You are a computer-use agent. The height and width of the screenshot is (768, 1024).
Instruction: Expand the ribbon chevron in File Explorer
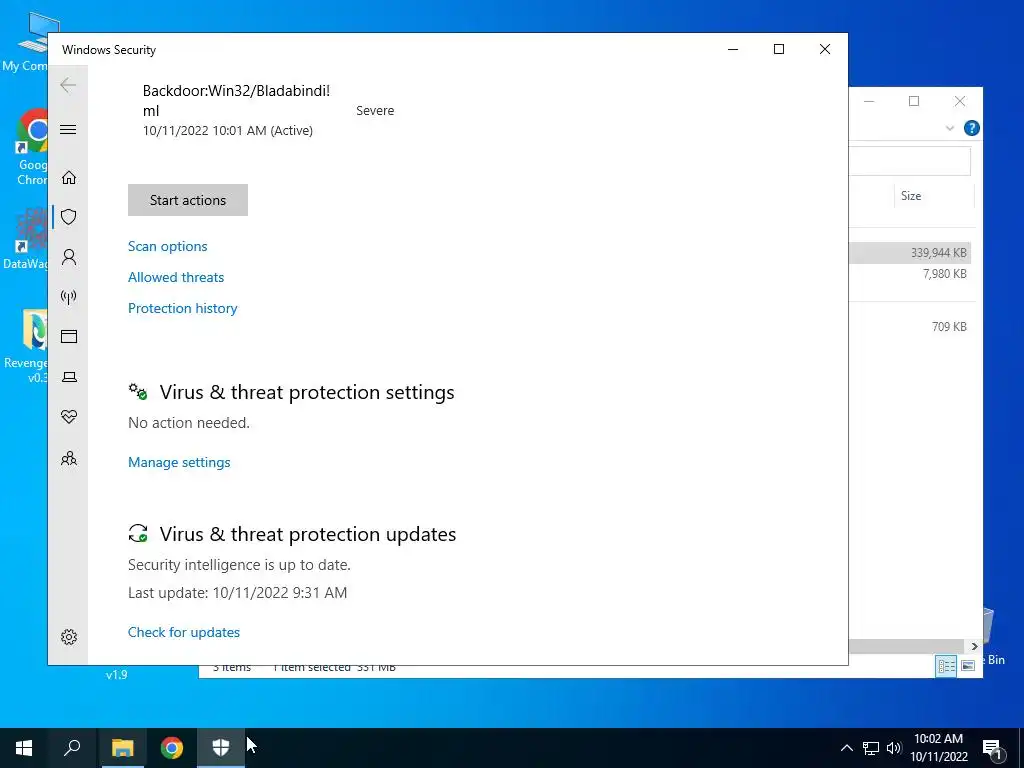coord(950,128)
